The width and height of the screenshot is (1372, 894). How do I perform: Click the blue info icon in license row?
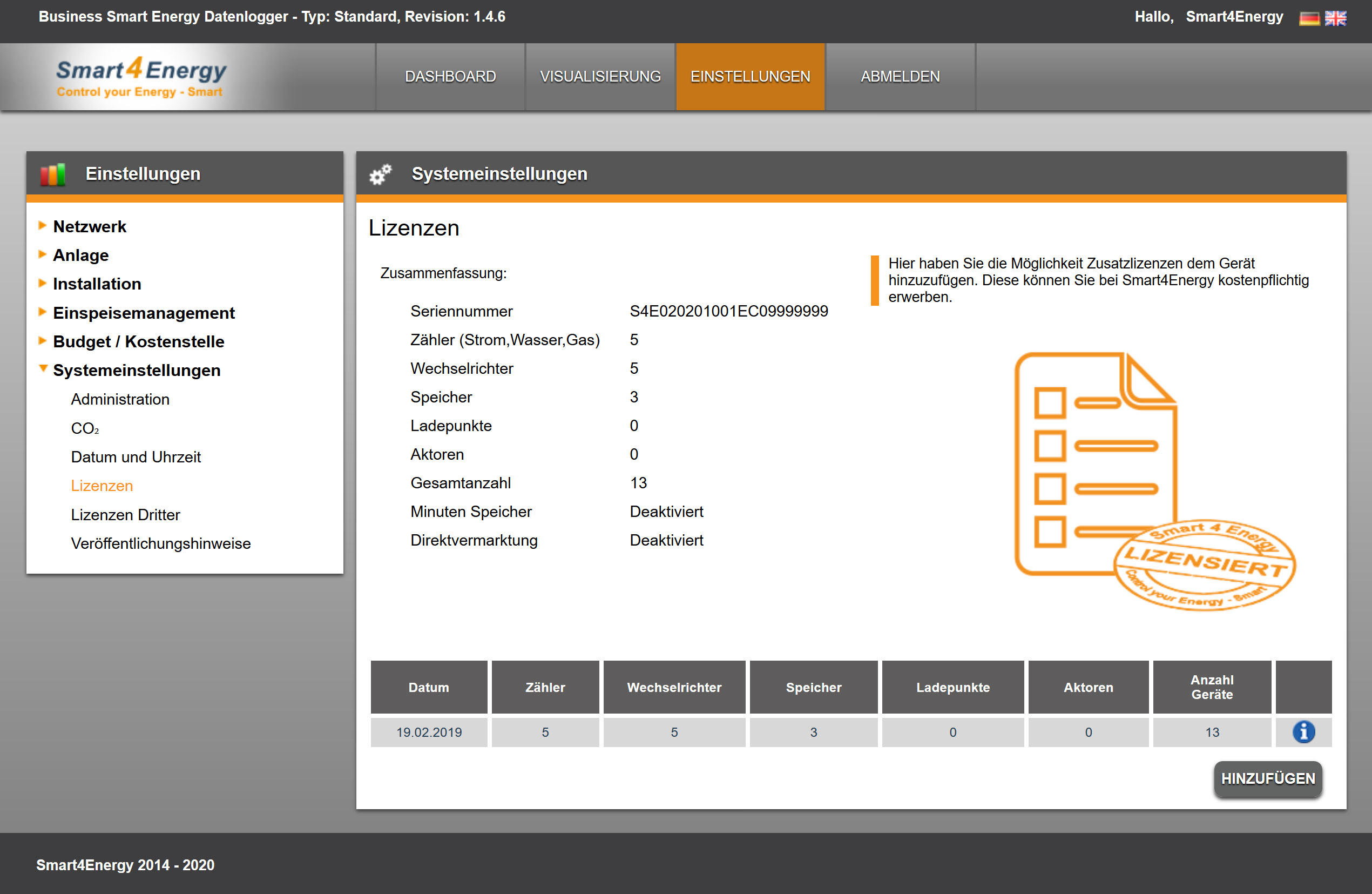click(1303, 731)
